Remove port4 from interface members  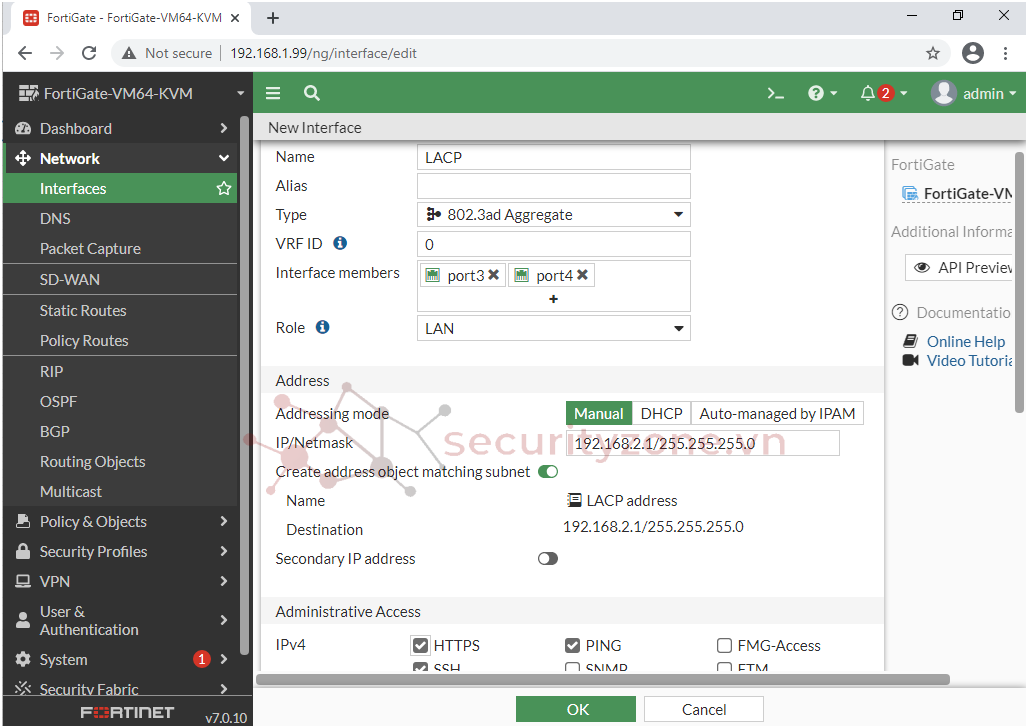pos(583,275)
